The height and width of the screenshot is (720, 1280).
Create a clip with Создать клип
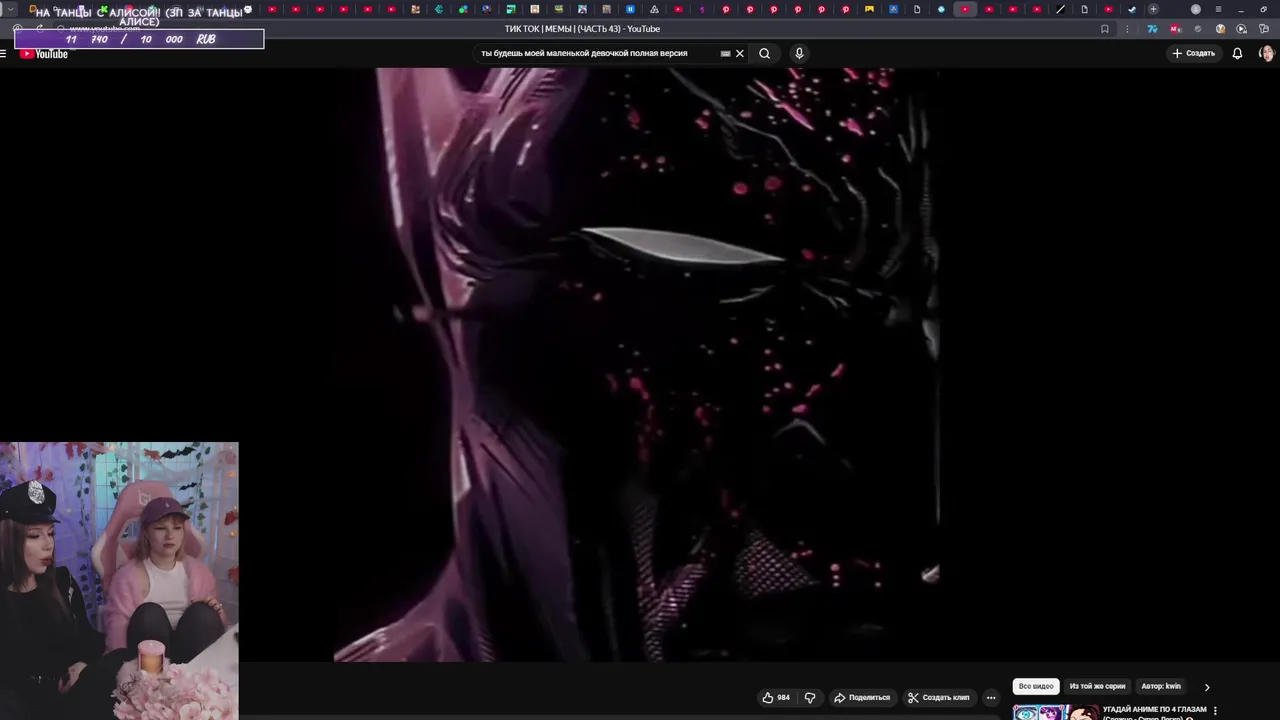tap(939, 697)
